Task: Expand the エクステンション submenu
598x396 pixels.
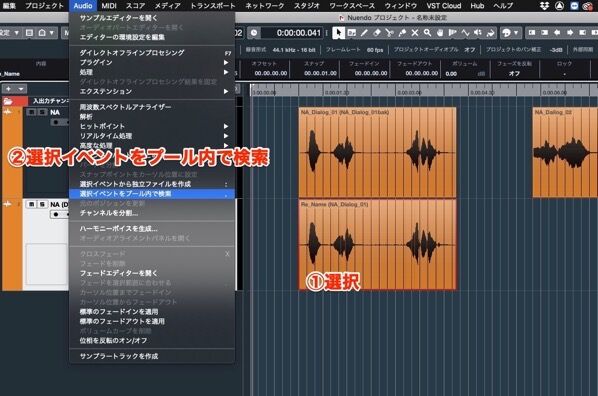Action: (x=226, y=91)
